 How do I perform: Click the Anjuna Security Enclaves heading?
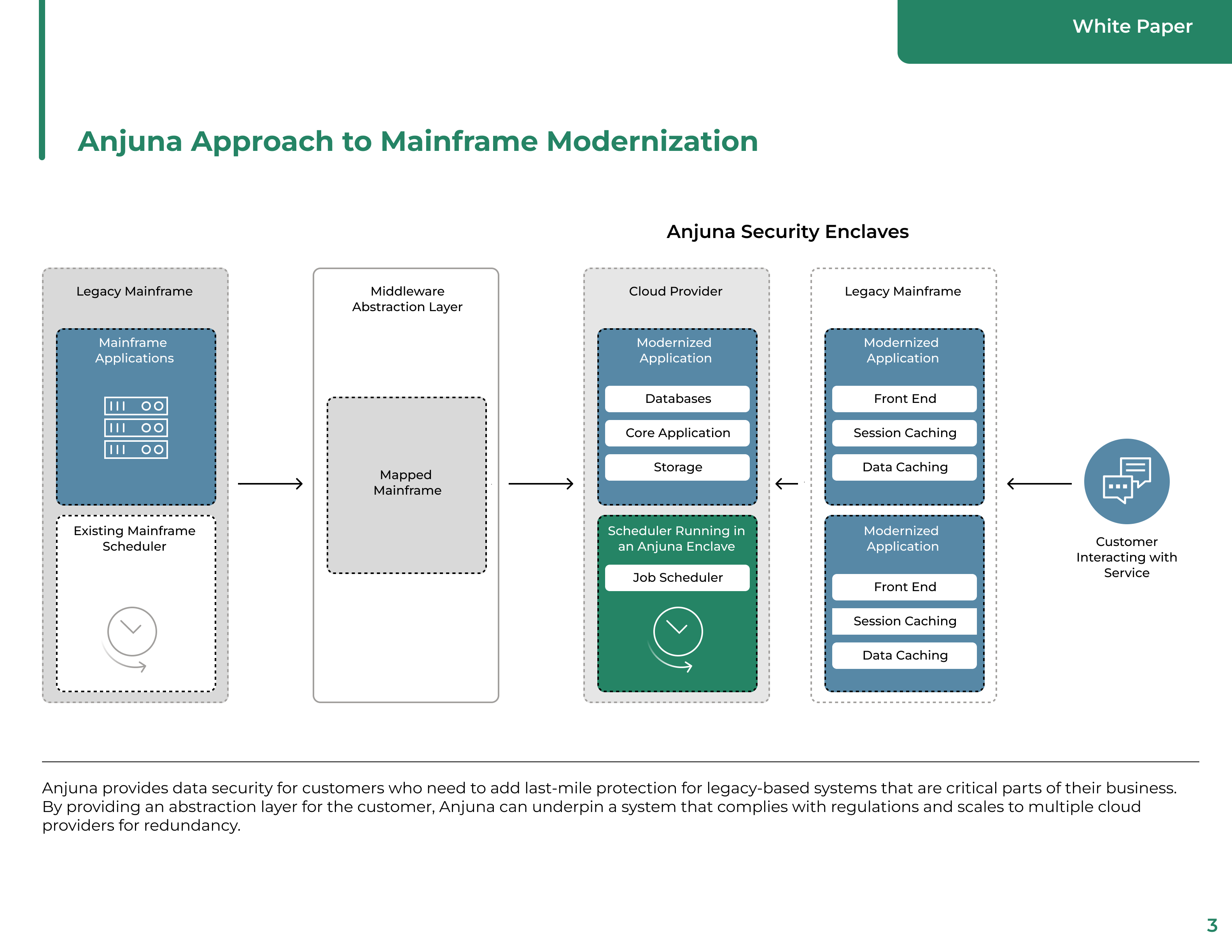click(x=787, y=232)
